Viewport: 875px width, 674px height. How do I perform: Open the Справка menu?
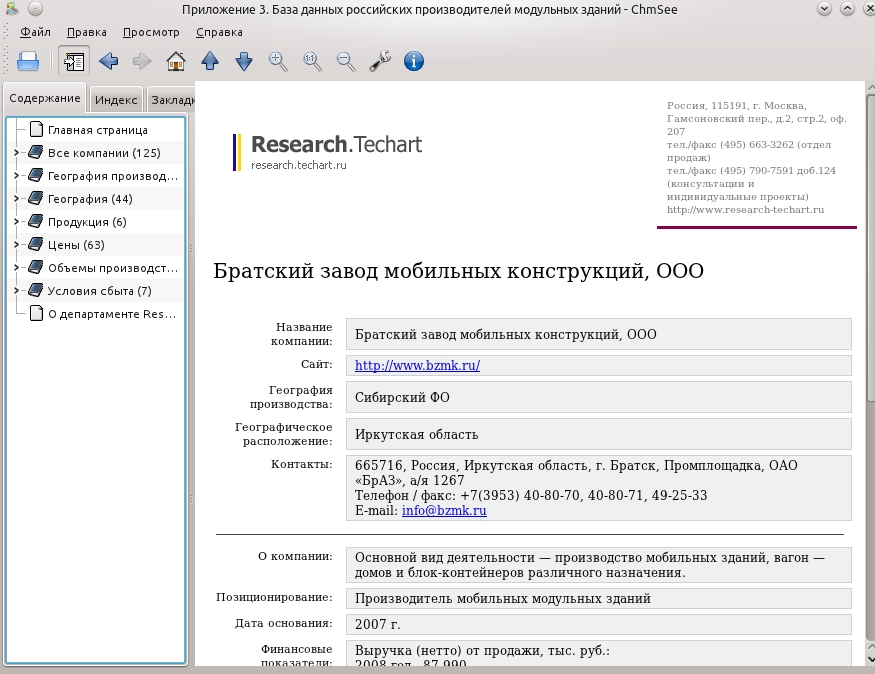[219, 32]
